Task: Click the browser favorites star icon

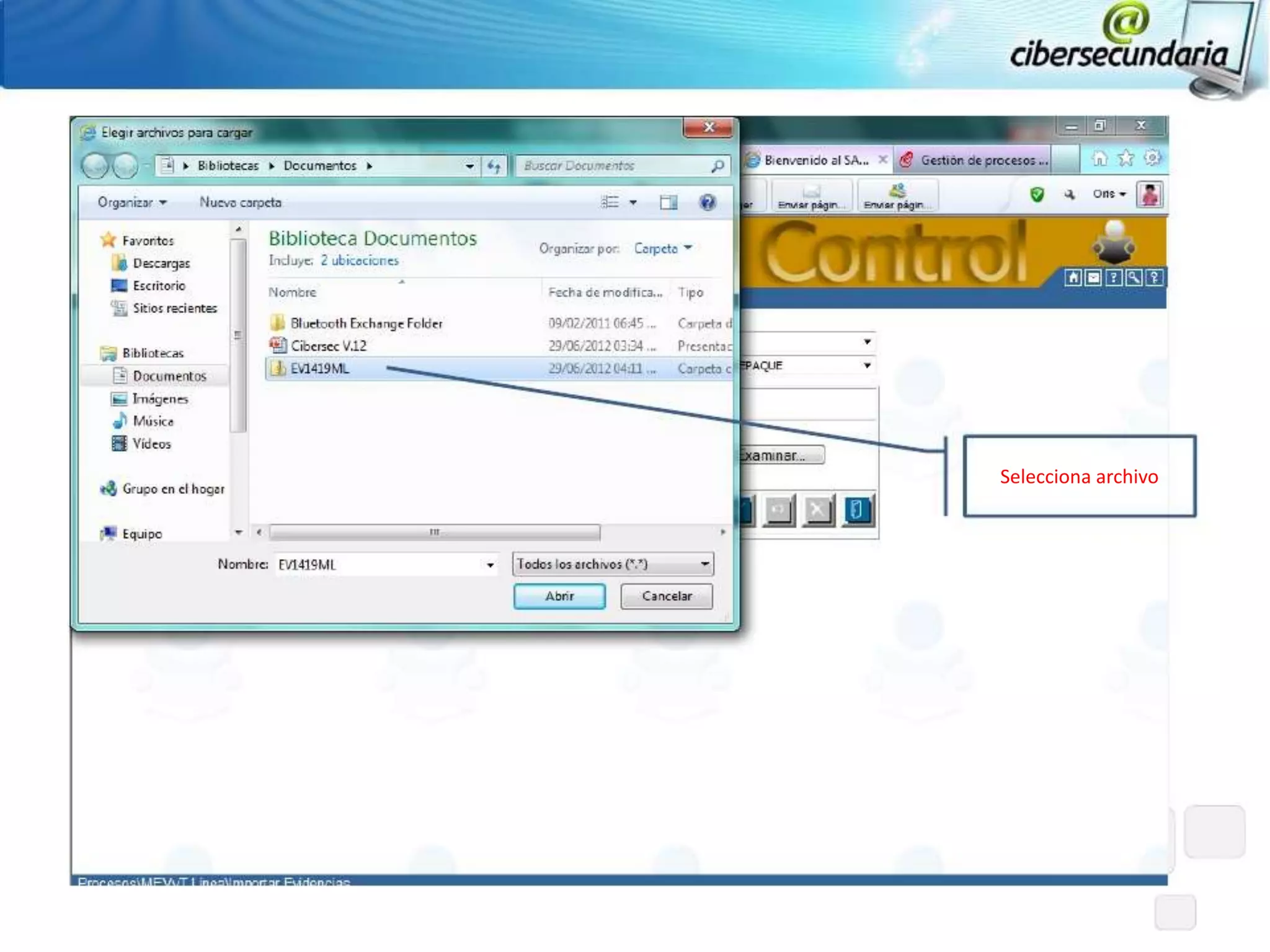Action: coord(1126,159)
